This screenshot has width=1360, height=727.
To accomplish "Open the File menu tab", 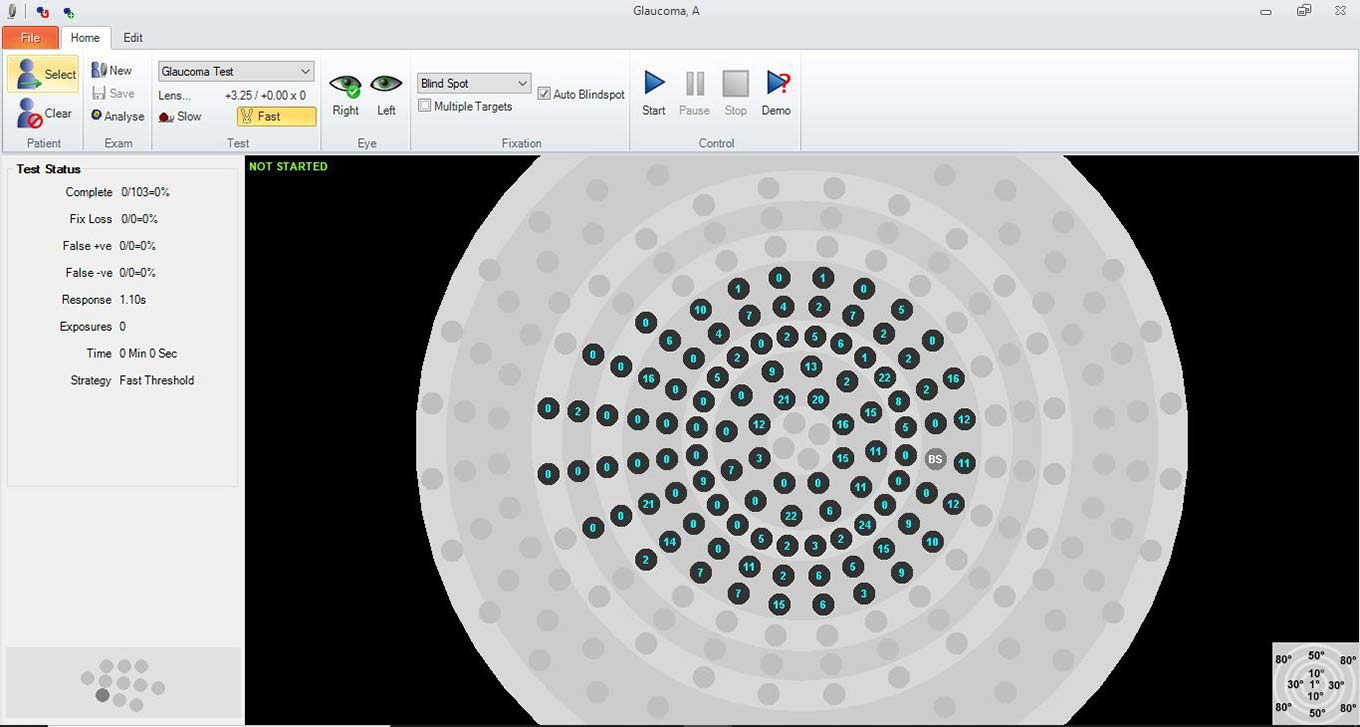I will tap(30, 37).
